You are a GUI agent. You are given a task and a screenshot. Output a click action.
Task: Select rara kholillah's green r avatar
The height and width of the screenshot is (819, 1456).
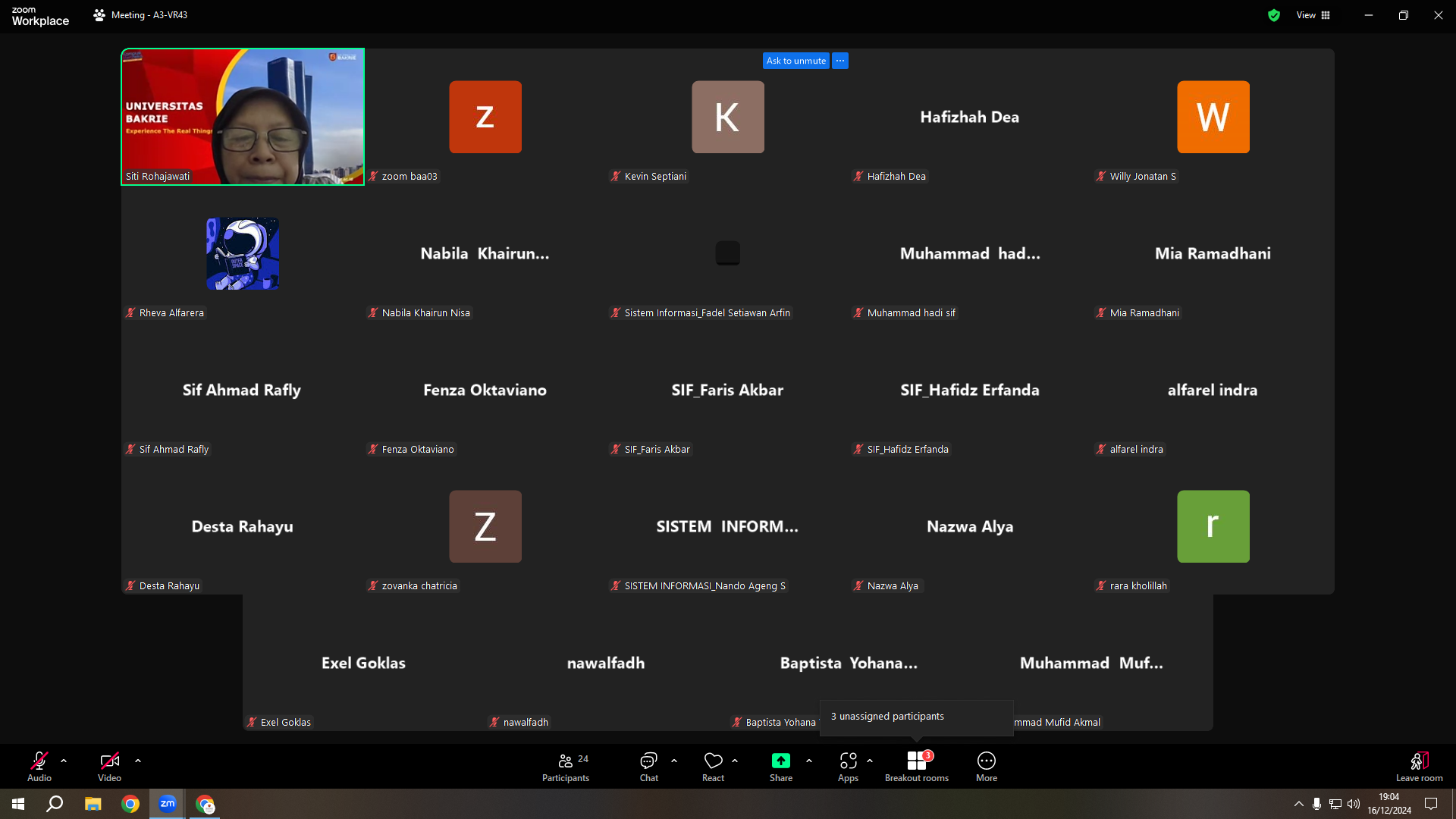click(x=1213, y=526)
